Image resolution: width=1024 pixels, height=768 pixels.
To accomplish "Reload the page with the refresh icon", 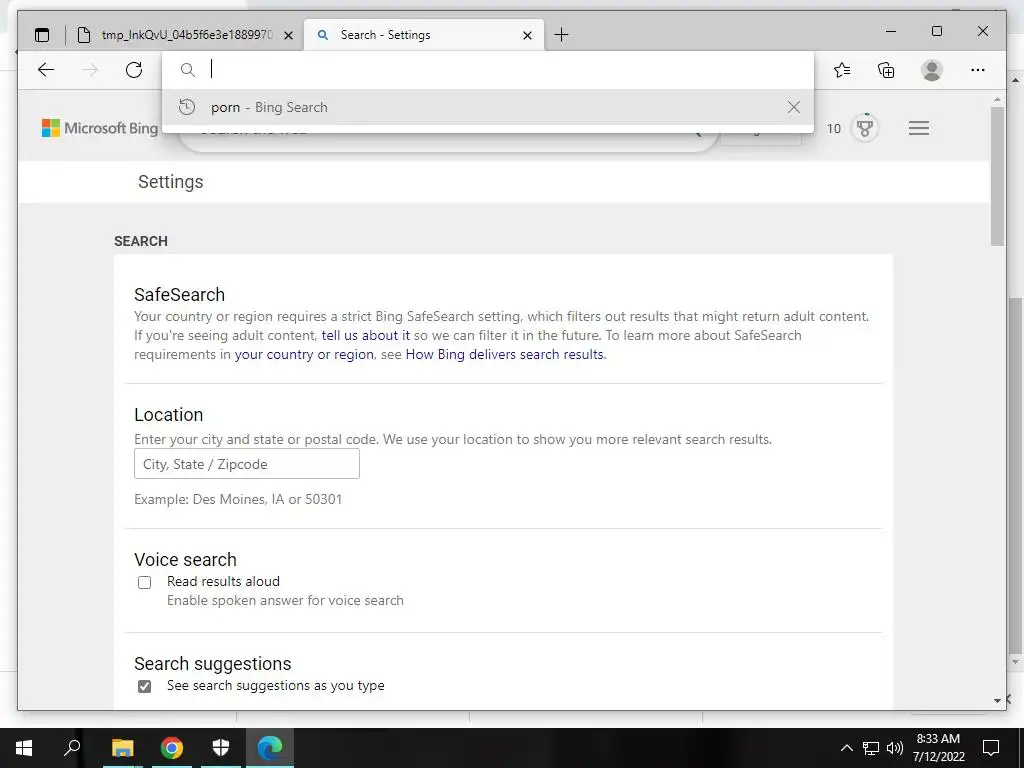I will pyautogui.click(x=134, y=70).
